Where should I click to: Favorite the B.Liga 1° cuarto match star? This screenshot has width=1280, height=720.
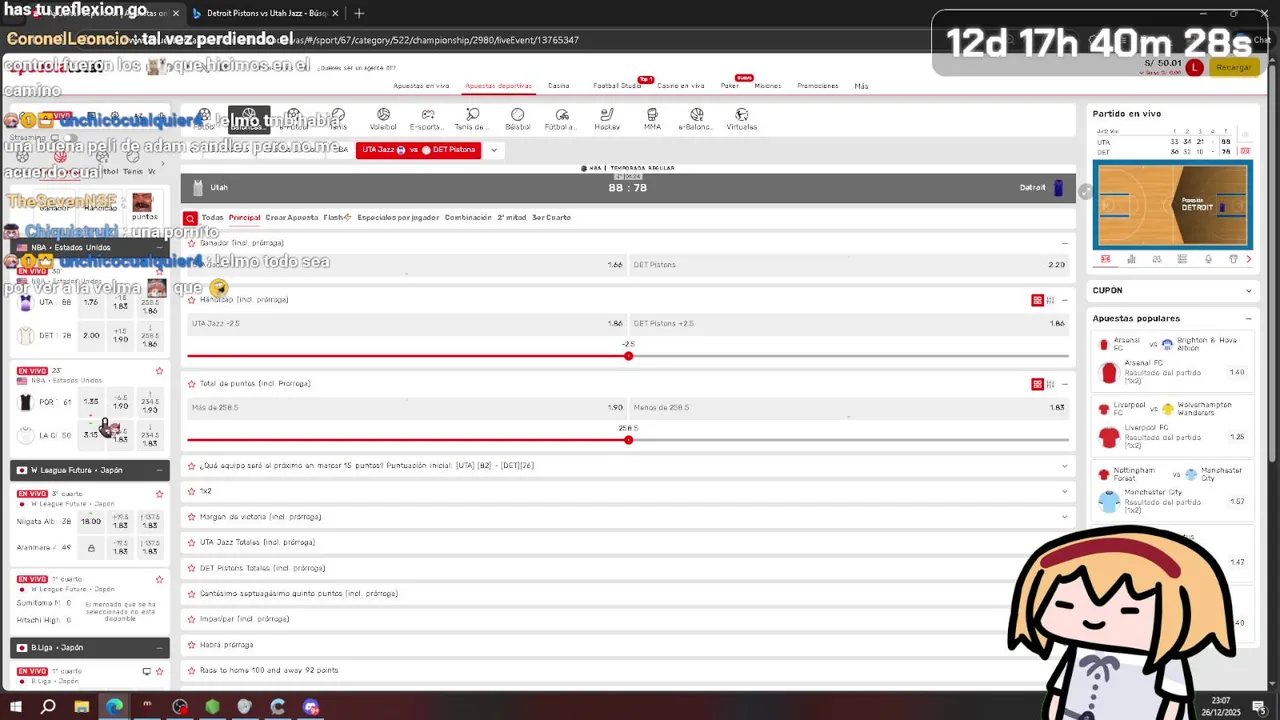(159, 671)
